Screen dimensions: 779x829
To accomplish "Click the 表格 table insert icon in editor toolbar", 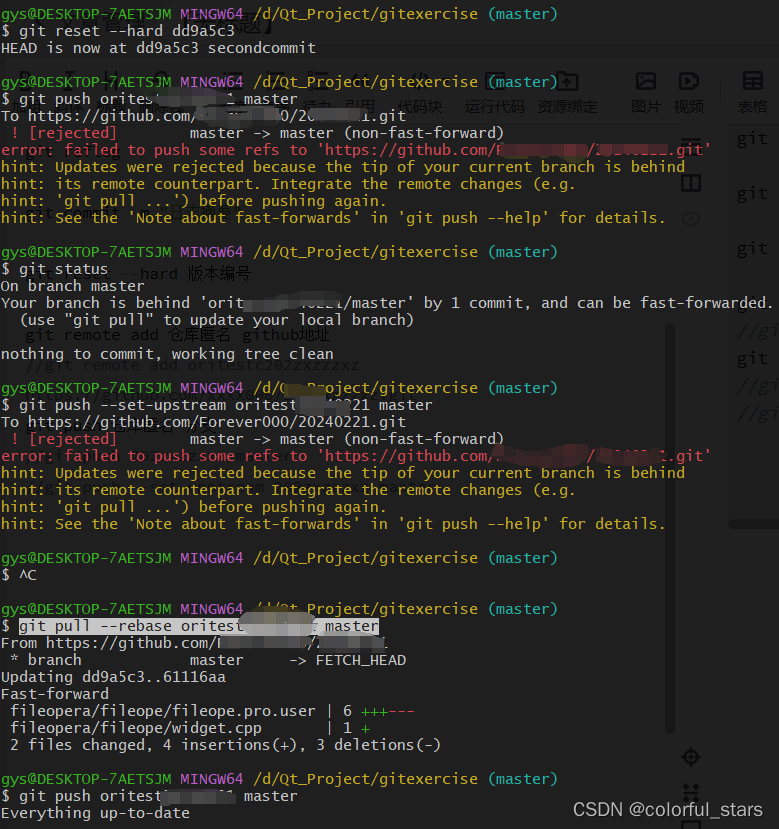I will 753,81.
